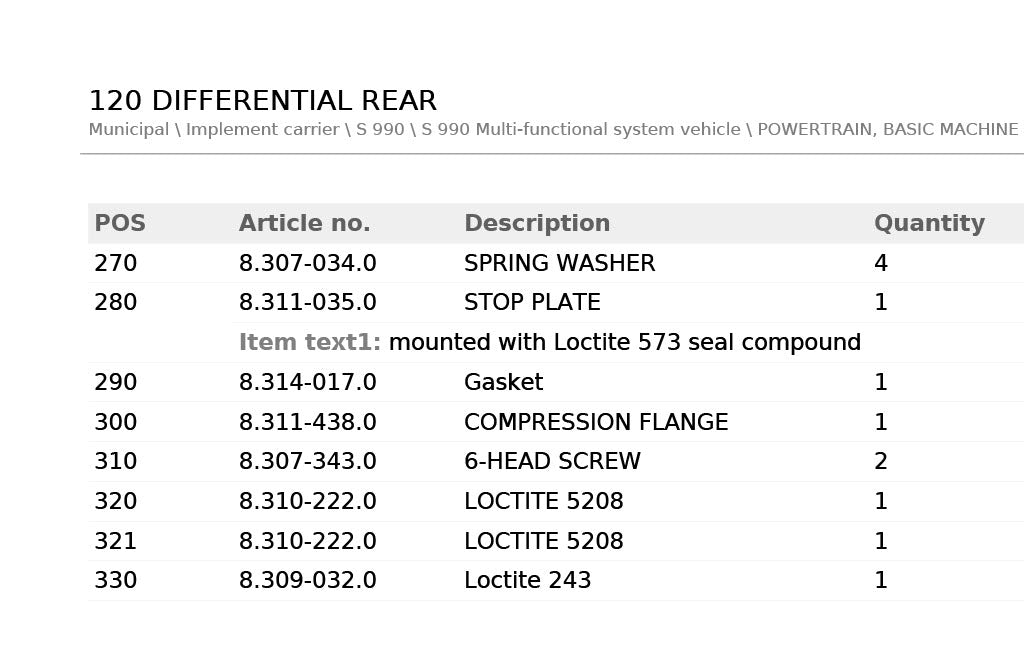Open the Implement carrier breadcrumb link

262,130
